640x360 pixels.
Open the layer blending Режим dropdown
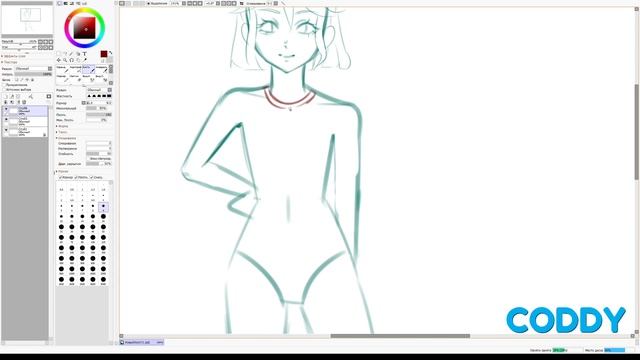[33, 69]
